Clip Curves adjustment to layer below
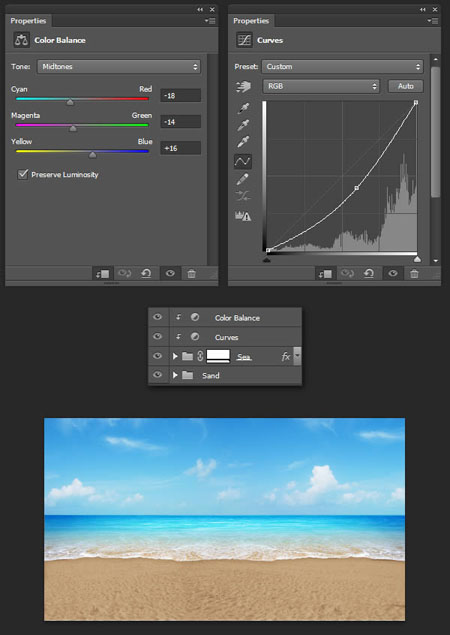 [325, 274]
